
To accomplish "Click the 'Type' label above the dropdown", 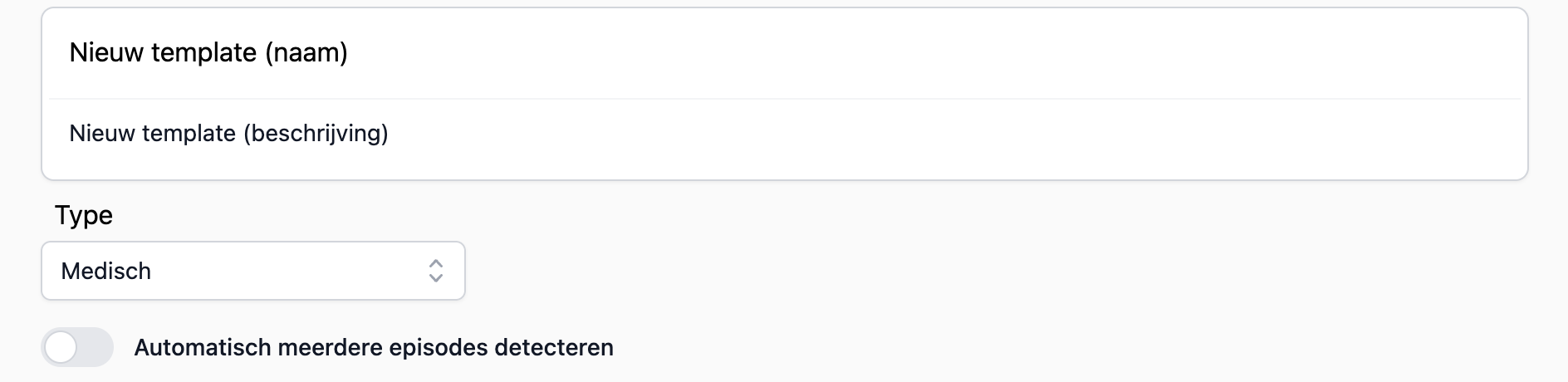I will coord(84,215).
